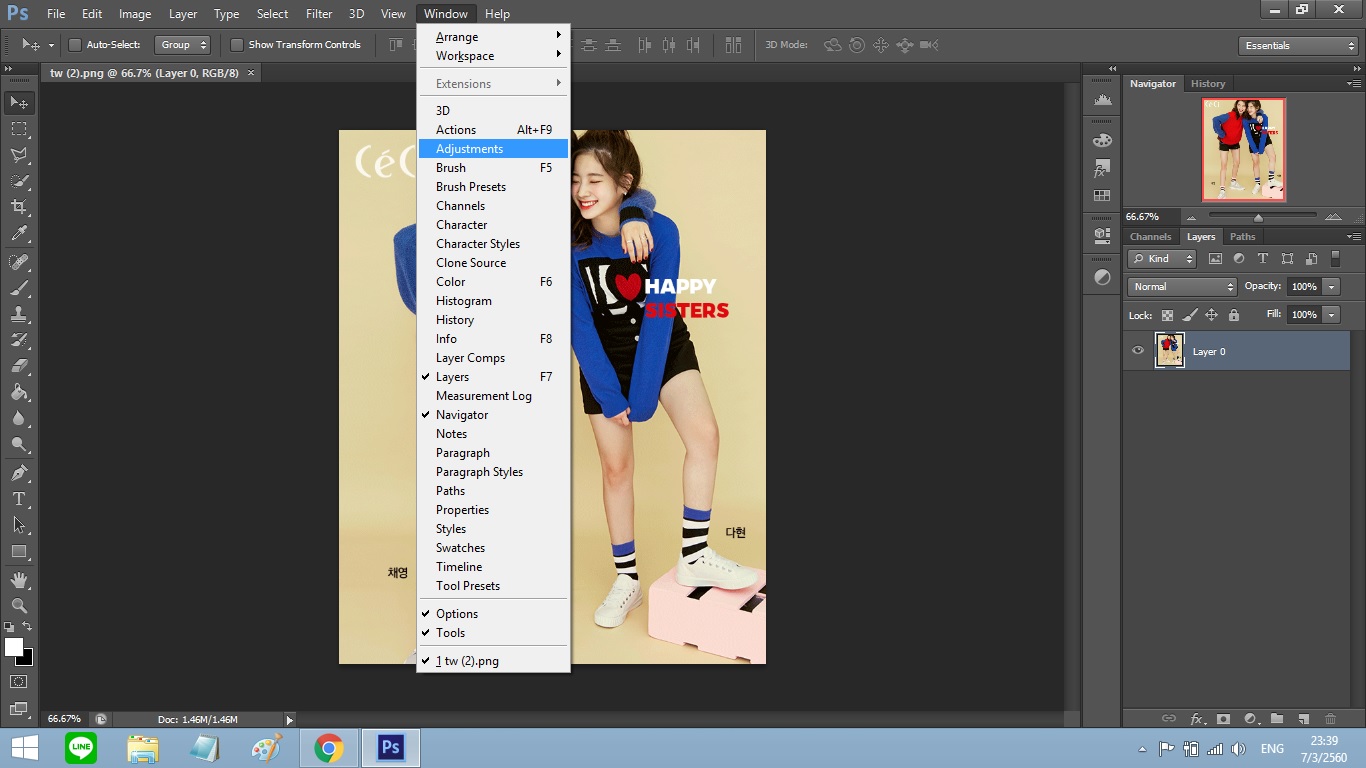The height and width of the screenshot is (768, 1366).
Task: Enable the Auto-Select checkbox
Action: (75, 45)
